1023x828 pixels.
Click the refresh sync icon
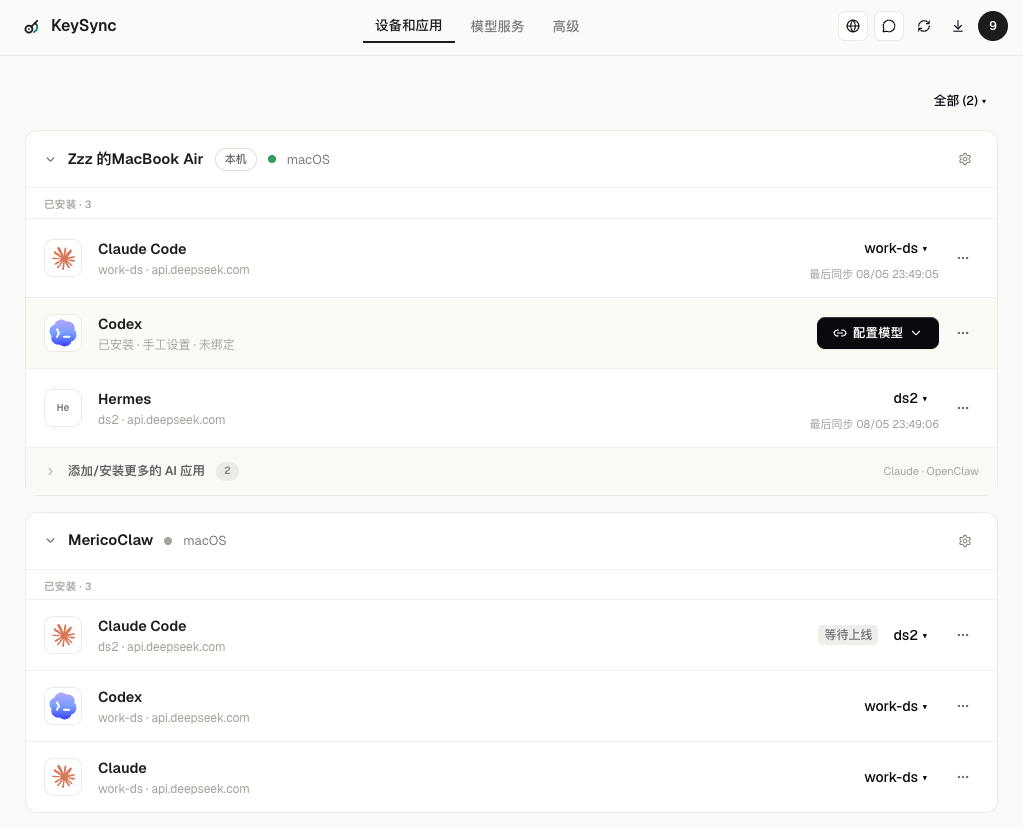coord(924,26)
